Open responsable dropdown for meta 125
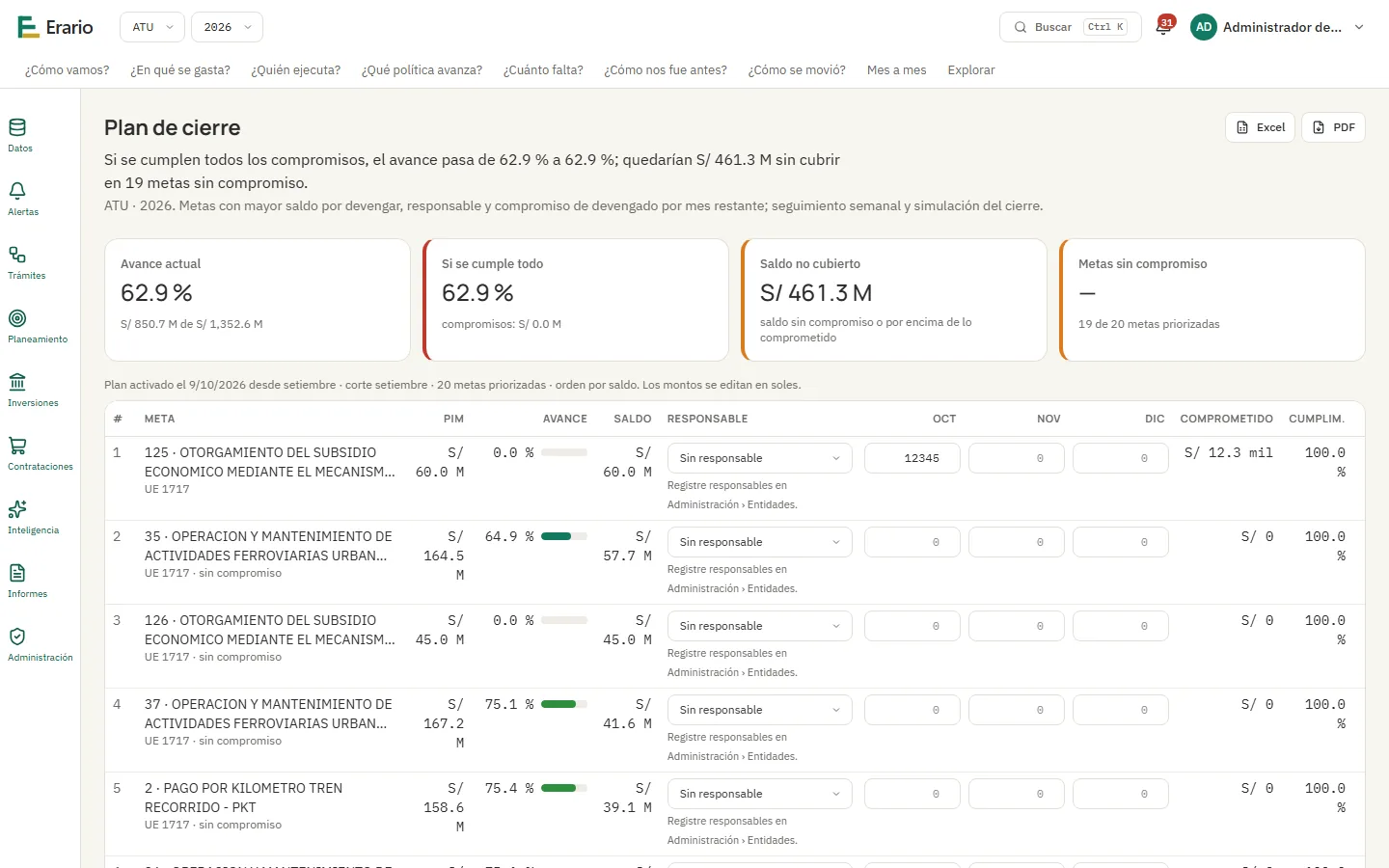1389x868 pixels. (760, 458)
